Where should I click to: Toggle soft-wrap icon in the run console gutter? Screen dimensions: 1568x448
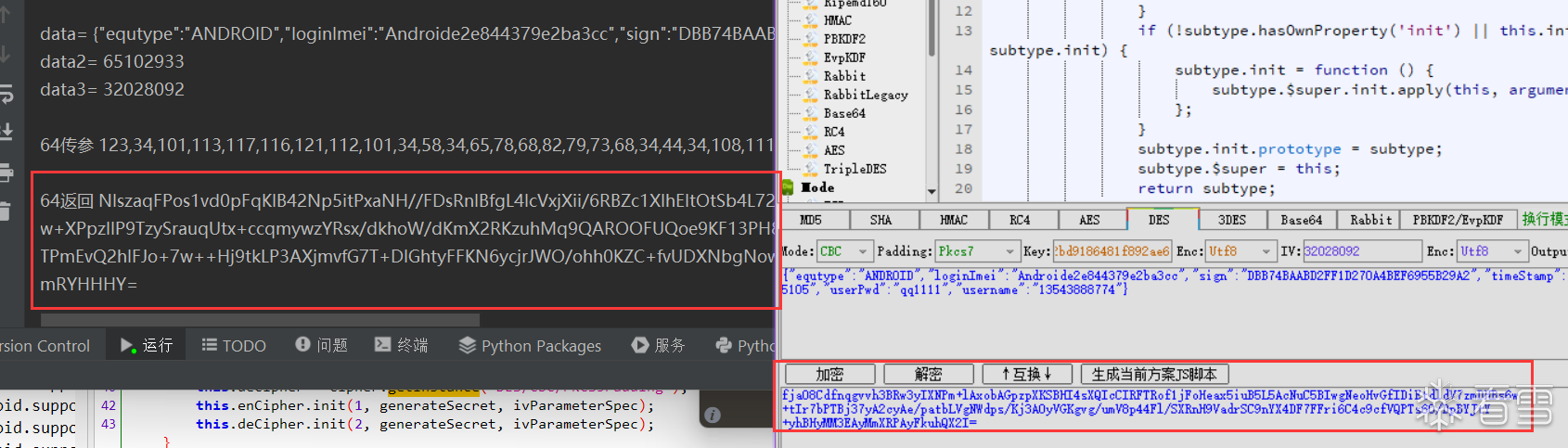(6, 93)
